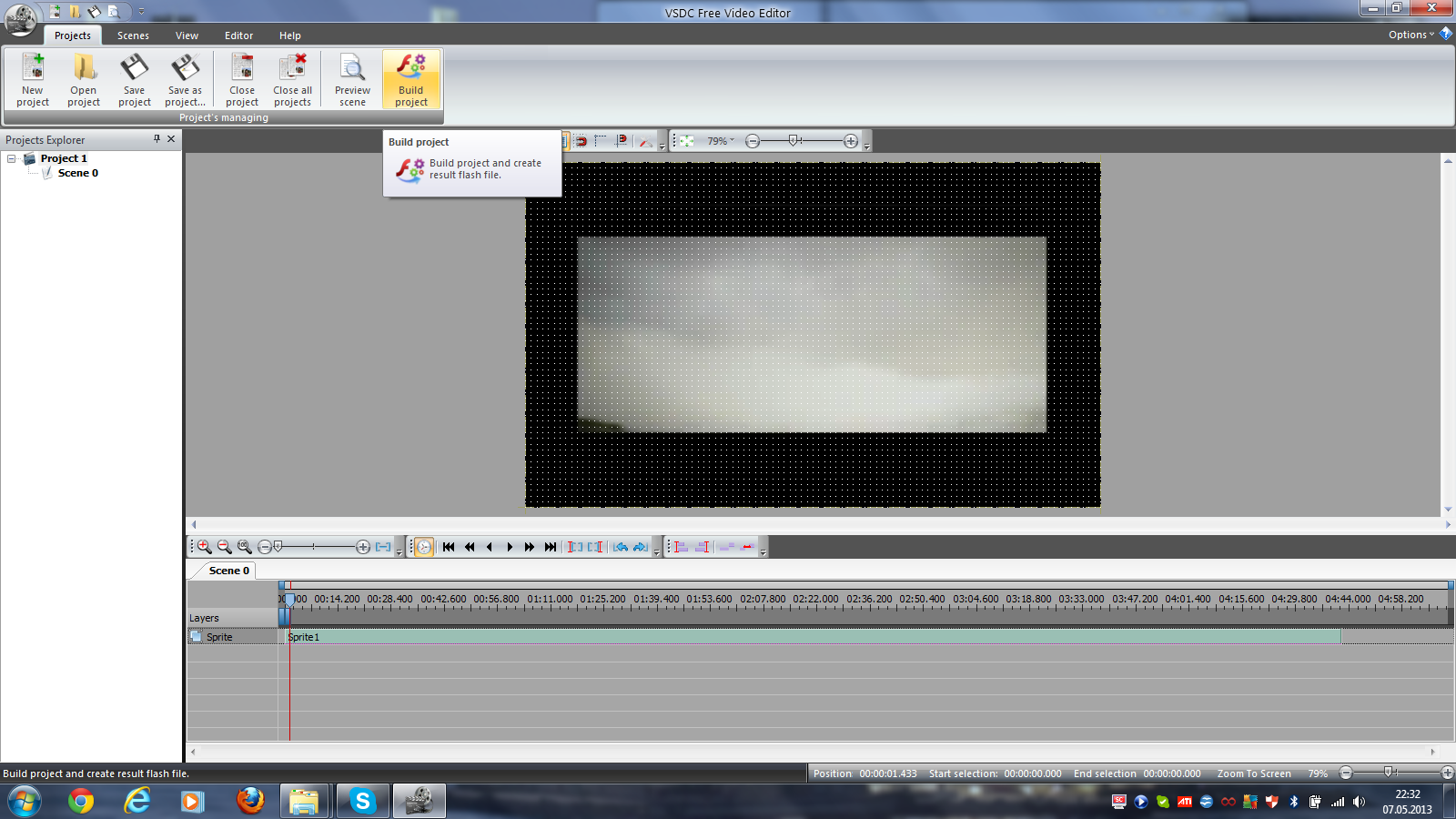Viewport: 1456px width, 819px height.
Task: Click the status bar zoom slider handle
Action: click(x=1388, y=773)
